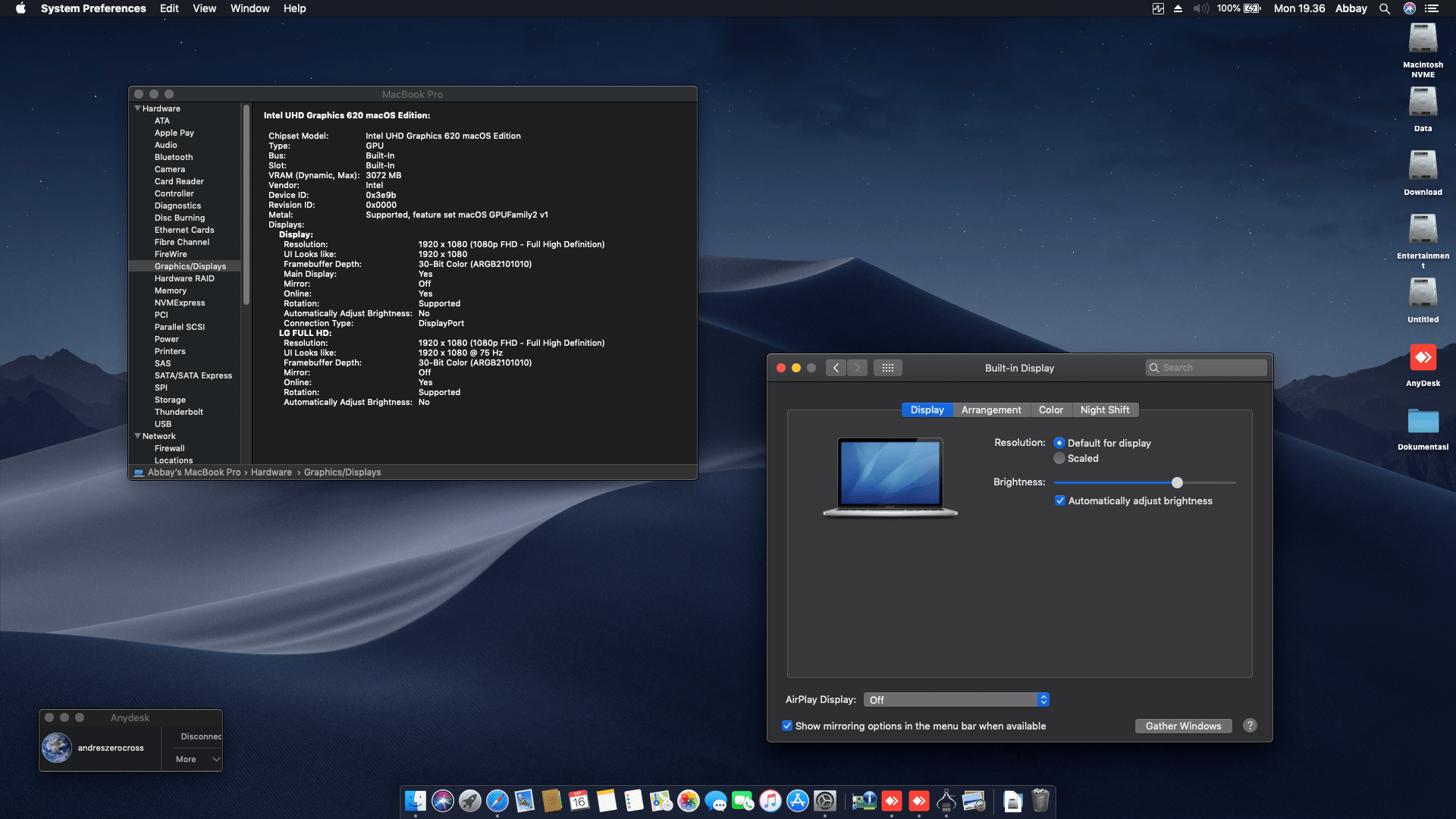Uncheck Automatically adjust brightness
The width and height of the screenshot is (1456, 819).
(1059, 500)
